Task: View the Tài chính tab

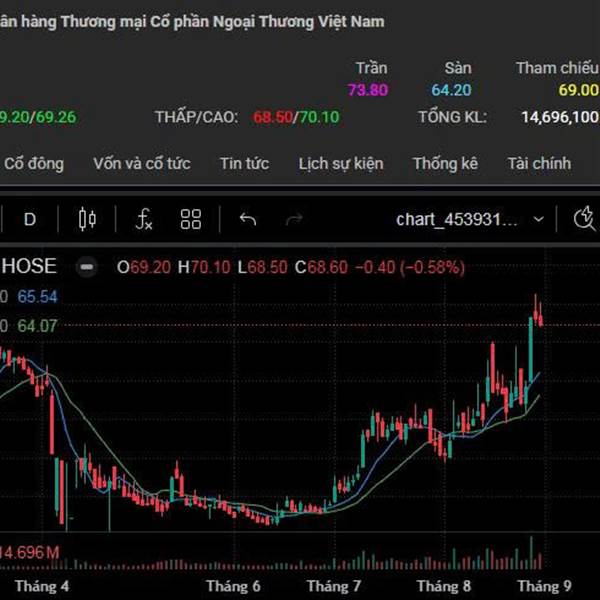Action: (539, 164)
